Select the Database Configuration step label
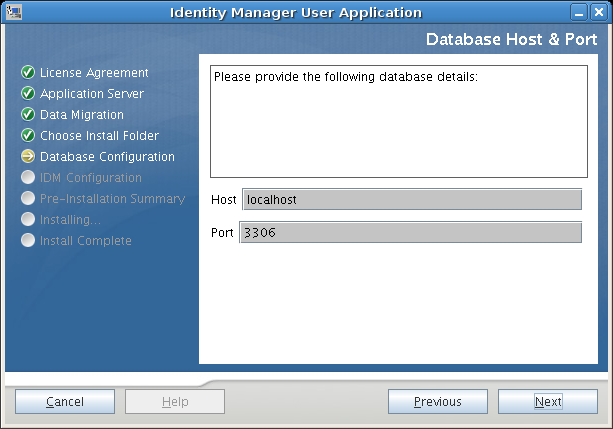 click(107, 157)
